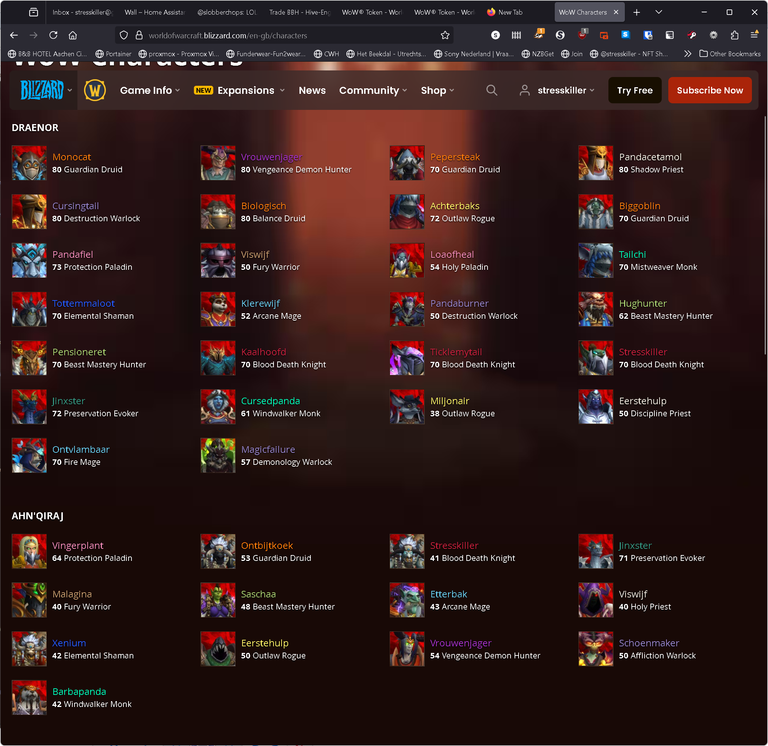Image resolution: width=768 pixels, height=746 pixels.
Task: Open the Miljonair character link
Action: pyautogui.click(x=450, y=401)
